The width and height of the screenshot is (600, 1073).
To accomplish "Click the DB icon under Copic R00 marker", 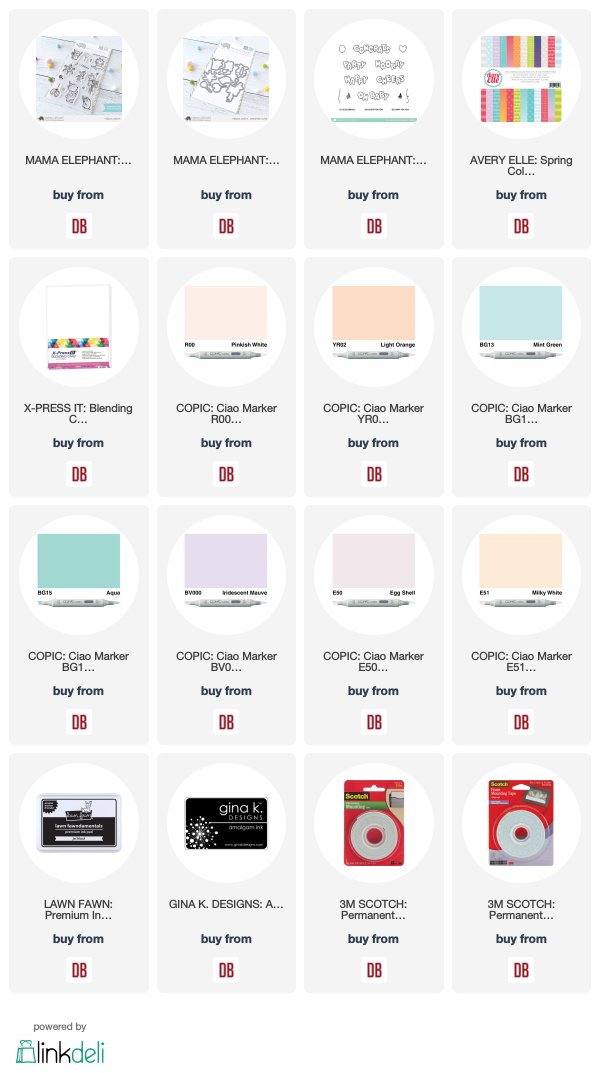I will [226, 474].
